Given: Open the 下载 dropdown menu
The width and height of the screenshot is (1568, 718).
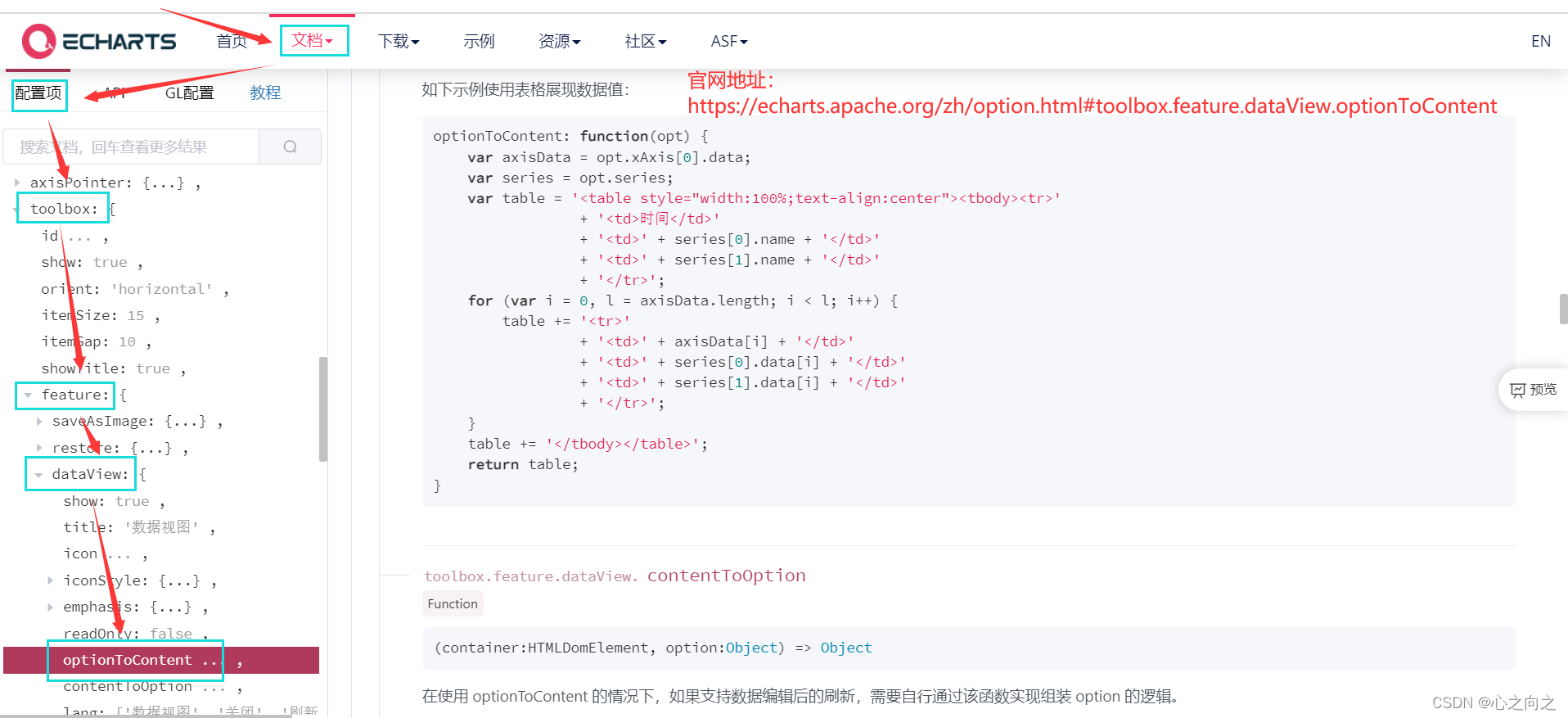Looking at the screenshot, I should click(x=399, y=41).
